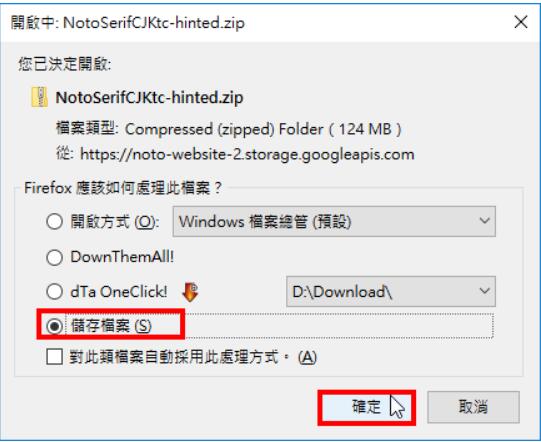Screen dimensions: 541x442
Task: Click chevron arrow of download path combo
Action: coord(484,291)
